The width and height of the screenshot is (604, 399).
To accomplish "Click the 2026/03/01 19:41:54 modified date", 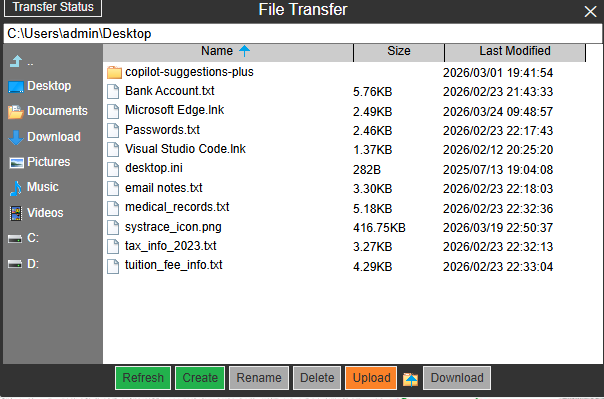I will (498, 73).
